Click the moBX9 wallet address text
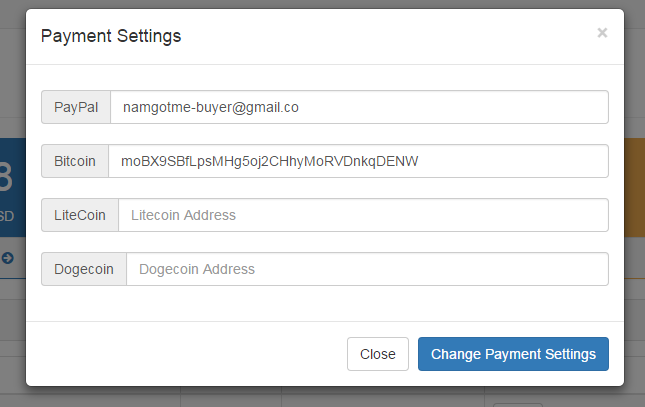Screen dimensions: 645x407 coord(269,161)
